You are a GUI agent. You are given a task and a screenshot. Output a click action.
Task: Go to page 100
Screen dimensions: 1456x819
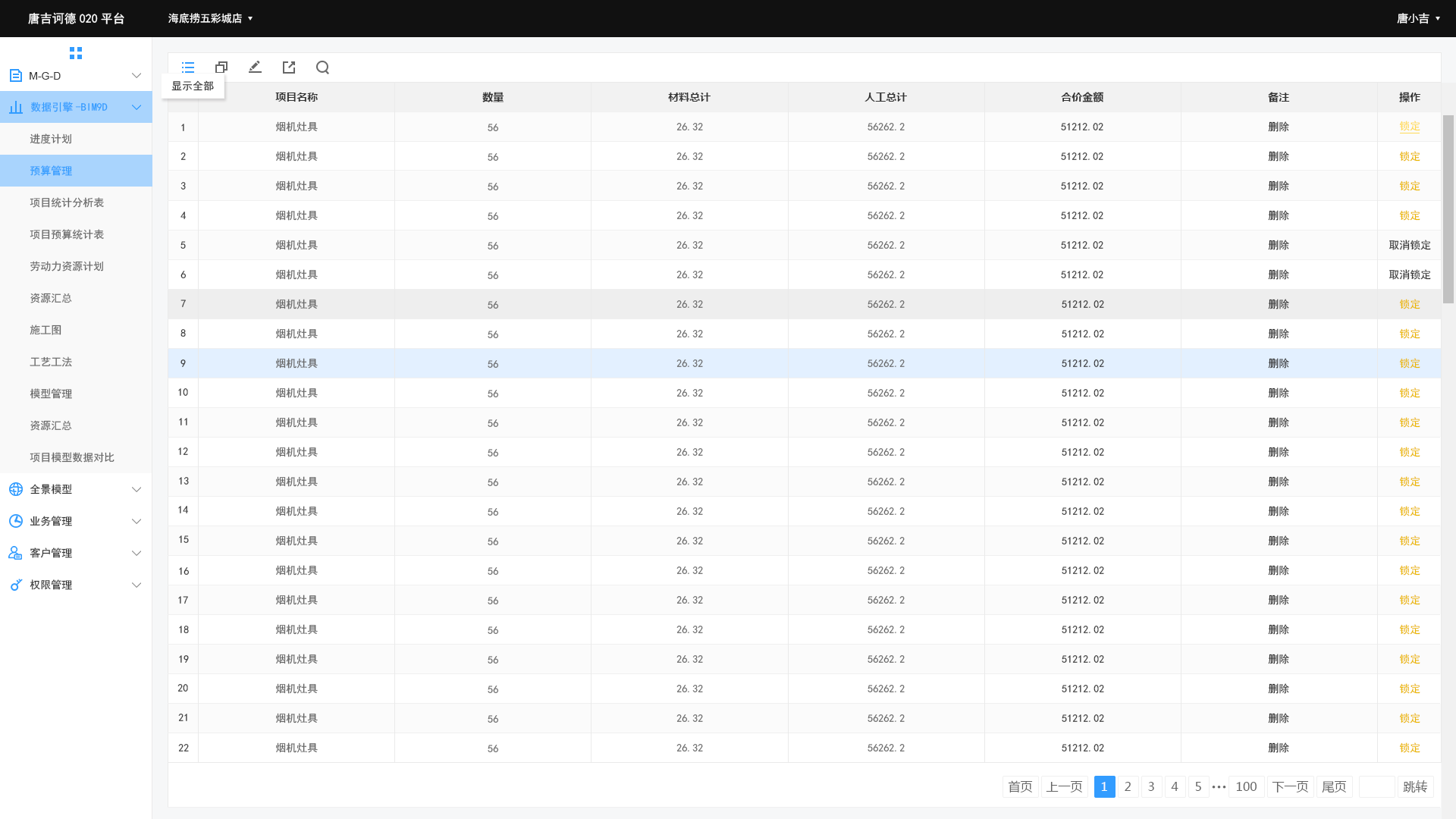(x=1246, y=786)
